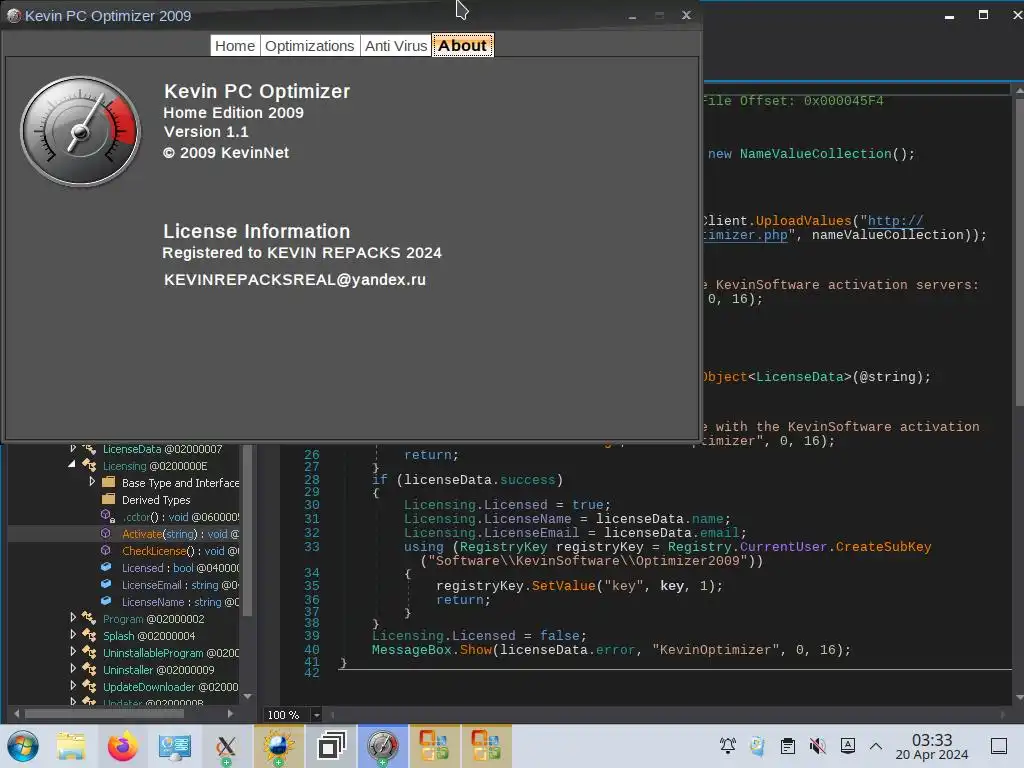Click the CreateSubKey method reference in code

coord(884,547)
